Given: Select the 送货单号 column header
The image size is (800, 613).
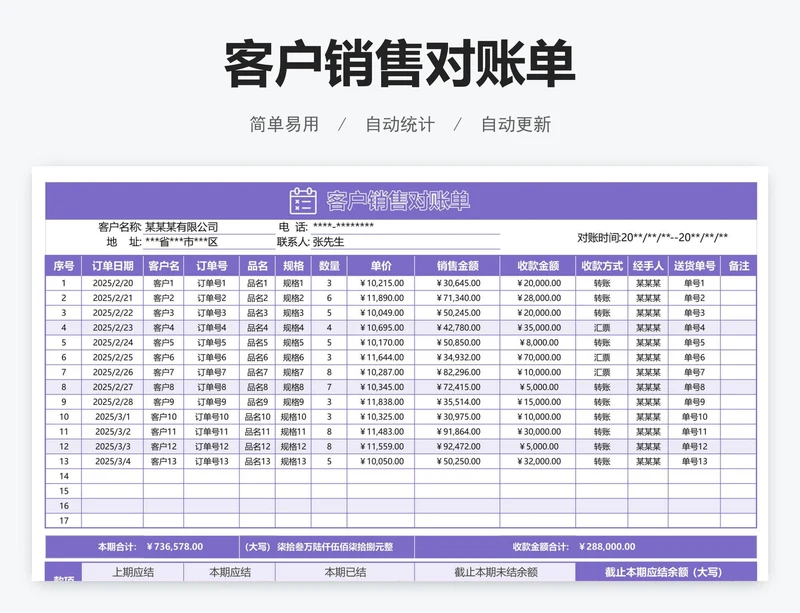Looking at the screenshot, I should [694, 266].
